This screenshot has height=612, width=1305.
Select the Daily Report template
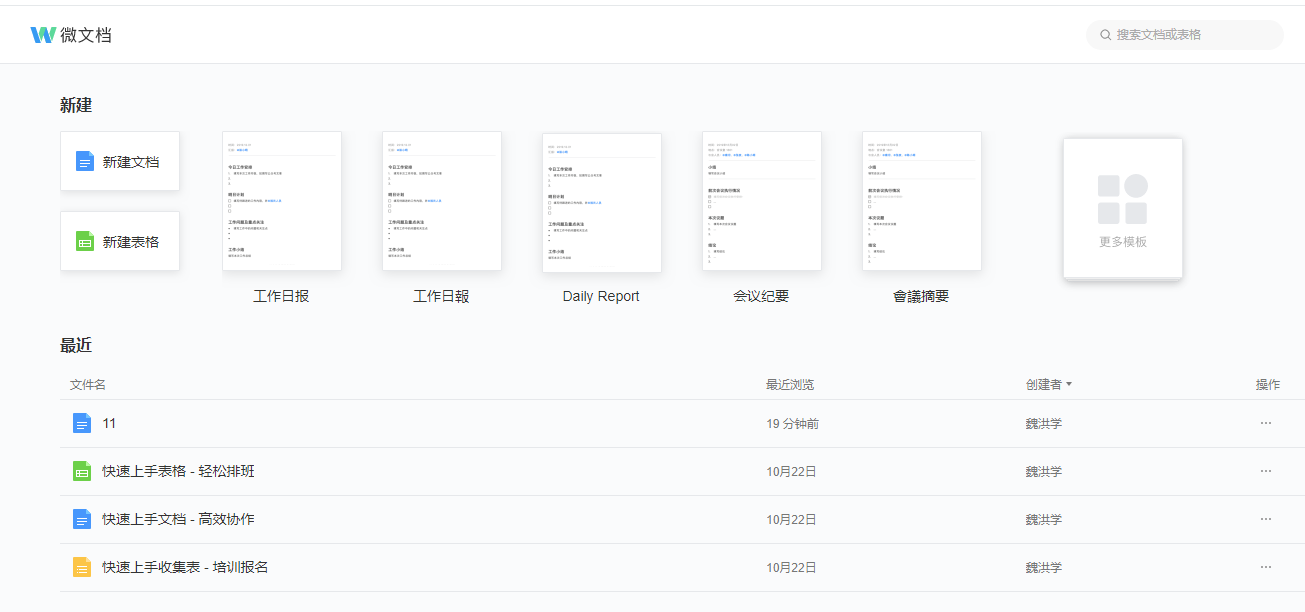[x=601, y=202]
